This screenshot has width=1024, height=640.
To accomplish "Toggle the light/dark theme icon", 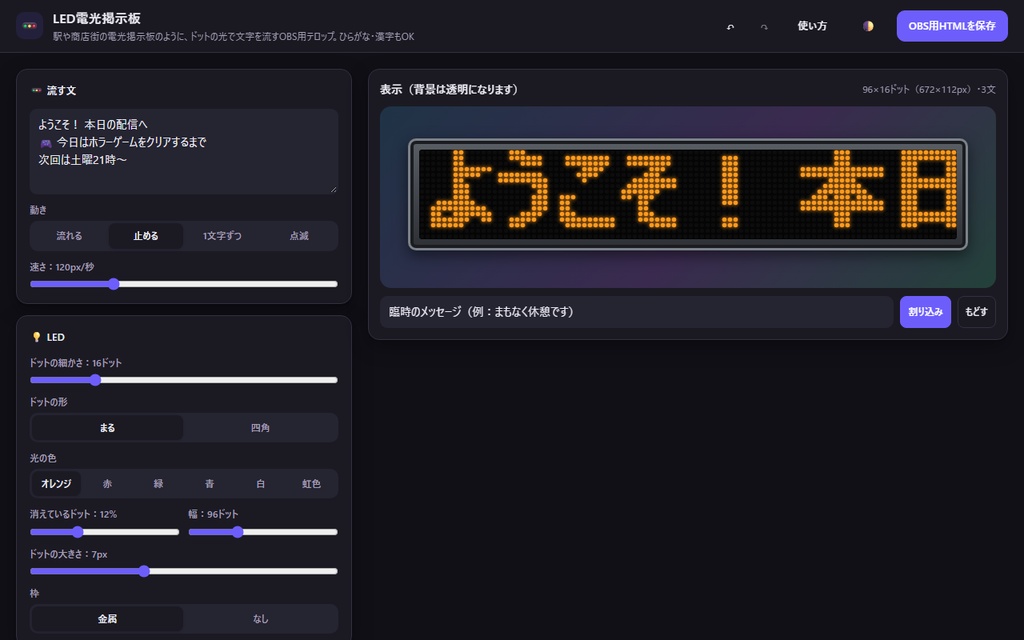I will pos(868,26).
